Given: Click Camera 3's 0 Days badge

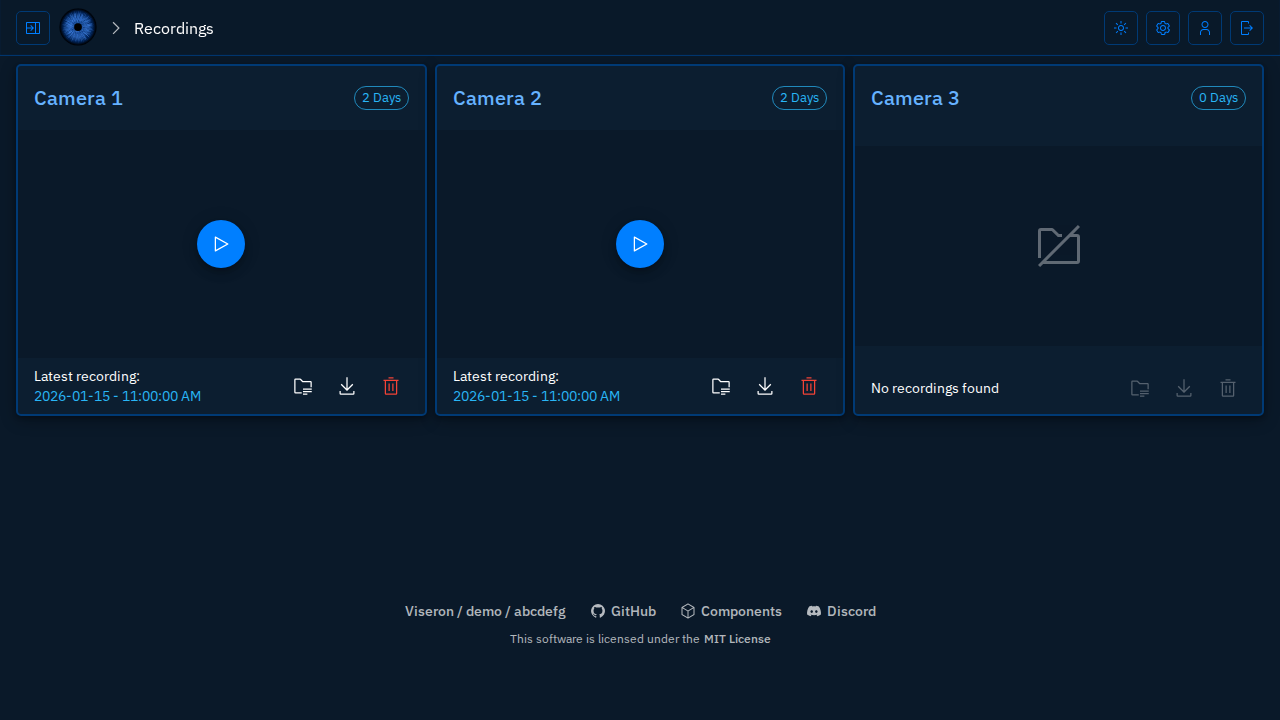Looking at the screenshot, I should pyautogui.click(x=1218, y=98).
